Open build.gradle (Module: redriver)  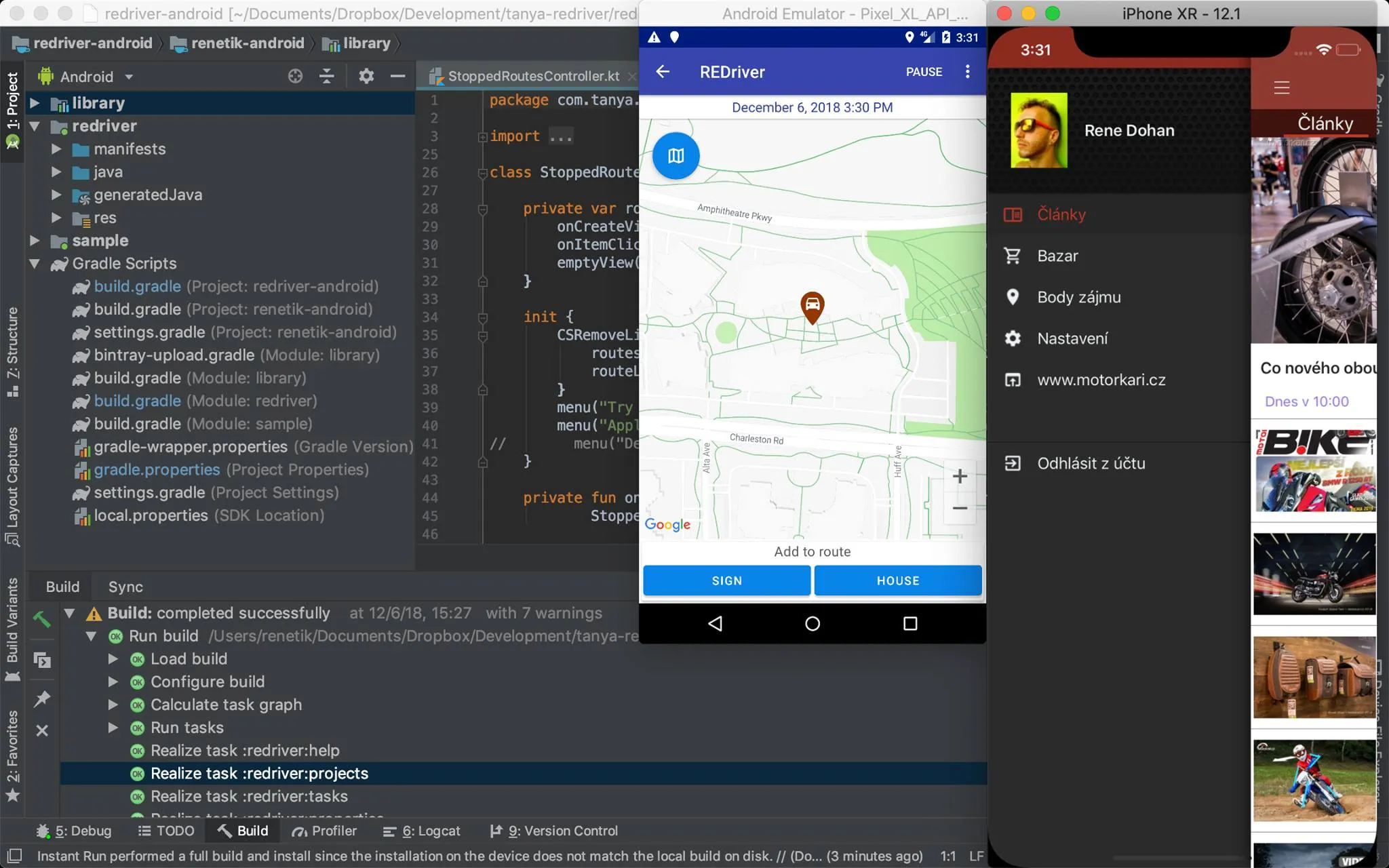(x=206, y=401)
